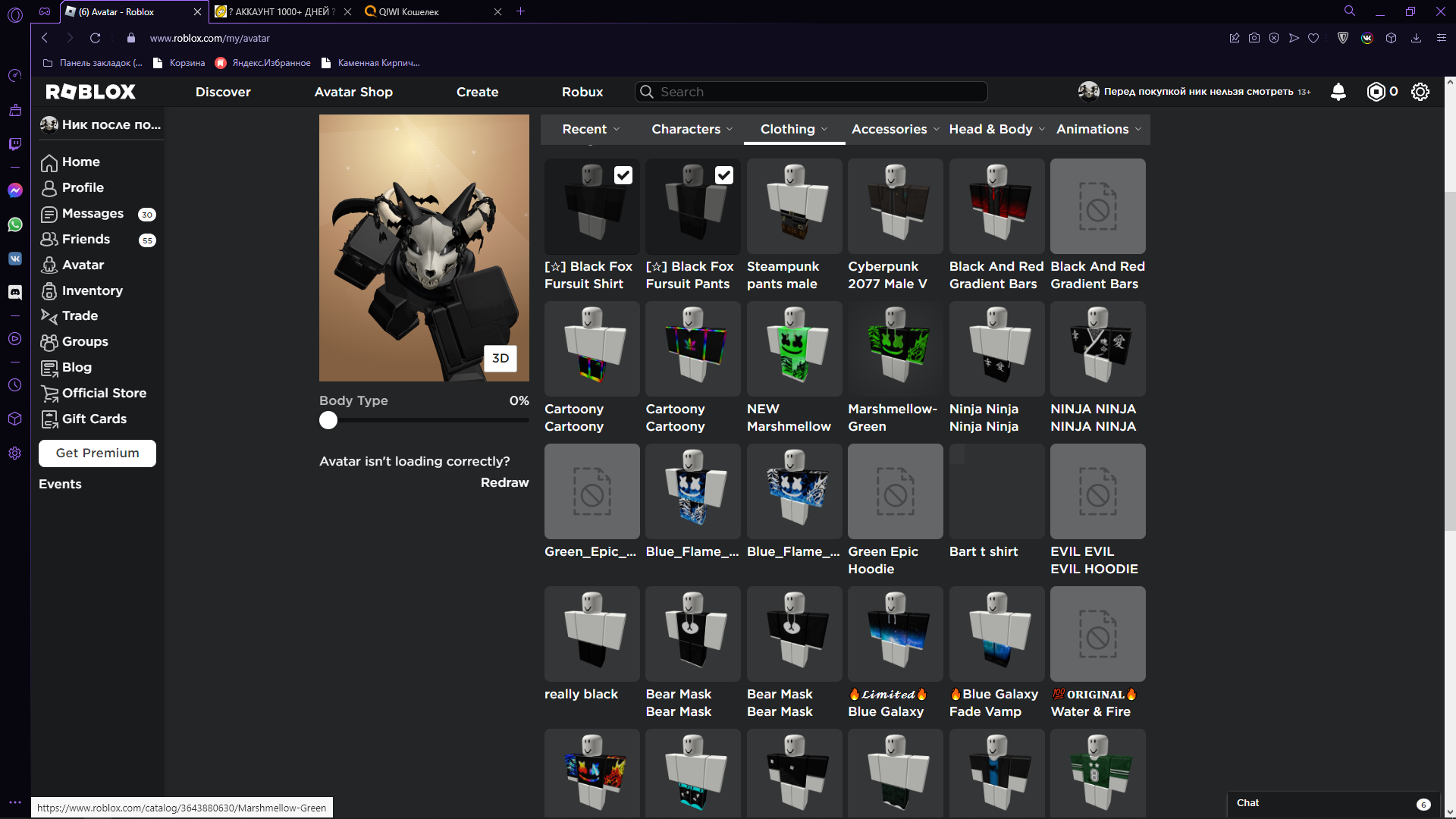Viewport: 1456px width, 819px height.
Task: Expand the Head & Body dropdown
Action: (x=997, y=130)
